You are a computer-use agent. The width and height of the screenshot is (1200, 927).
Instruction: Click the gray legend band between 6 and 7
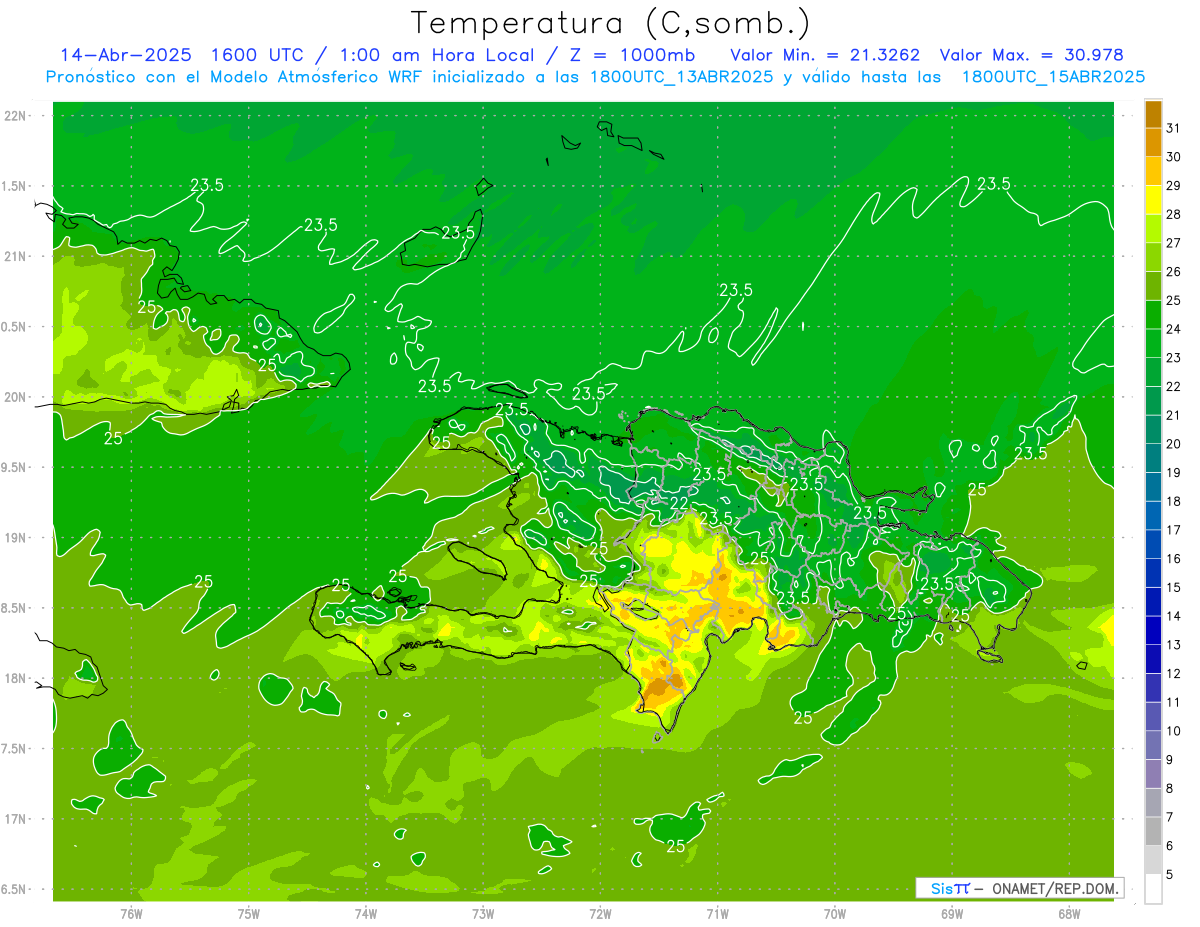pyautogui.click(x=1153, y=832)
